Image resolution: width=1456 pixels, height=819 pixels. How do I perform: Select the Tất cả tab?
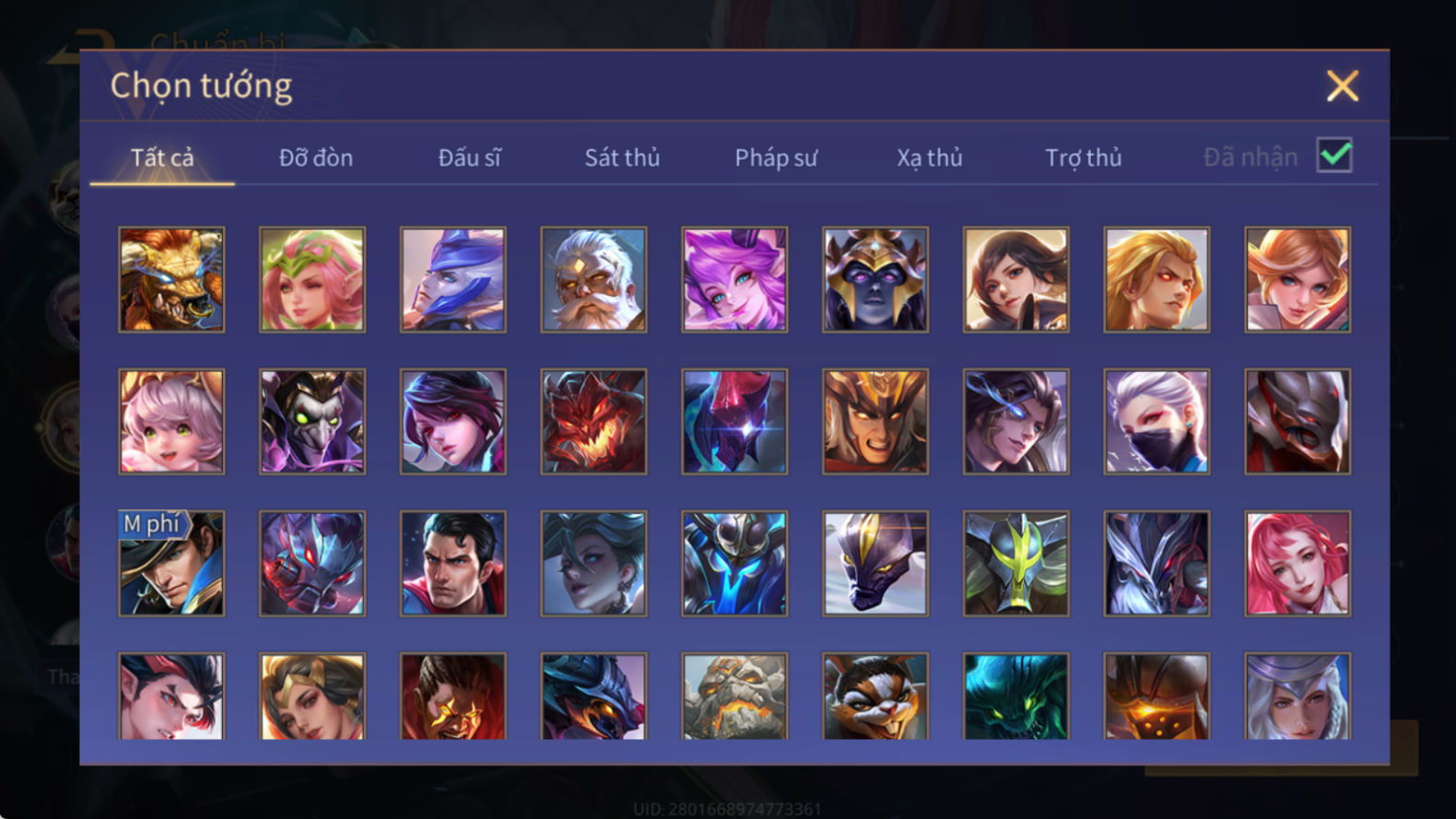pyautogui.click(x=162, y=158)
